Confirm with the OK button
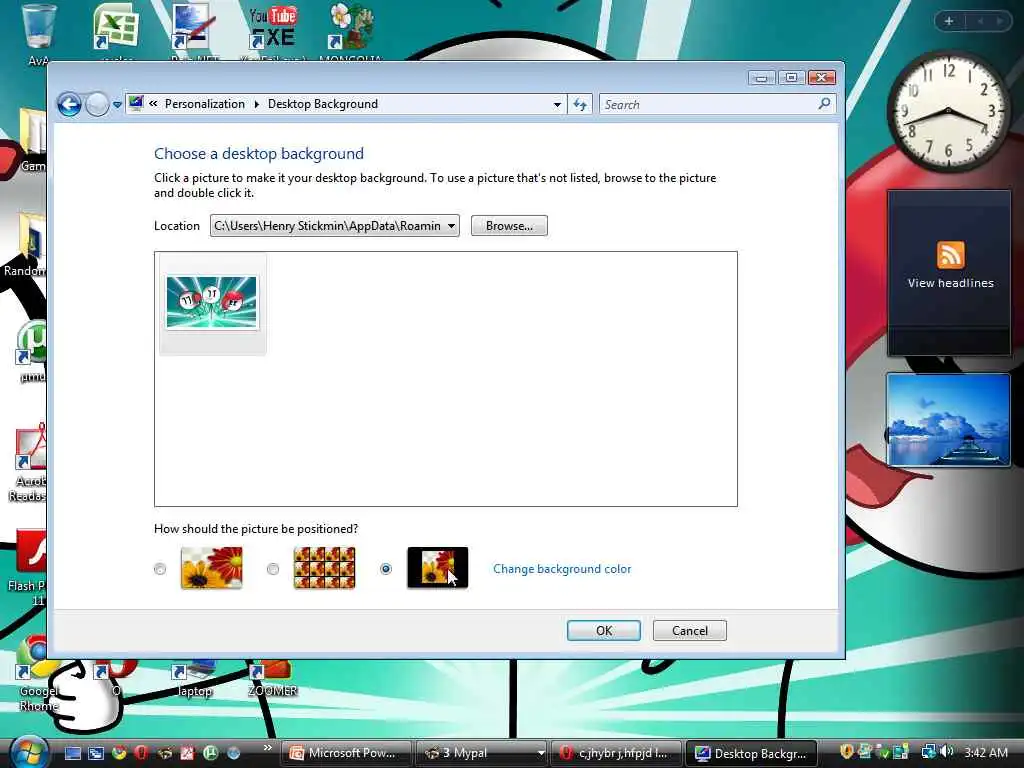1024x768 pixels. pos(603,631)
